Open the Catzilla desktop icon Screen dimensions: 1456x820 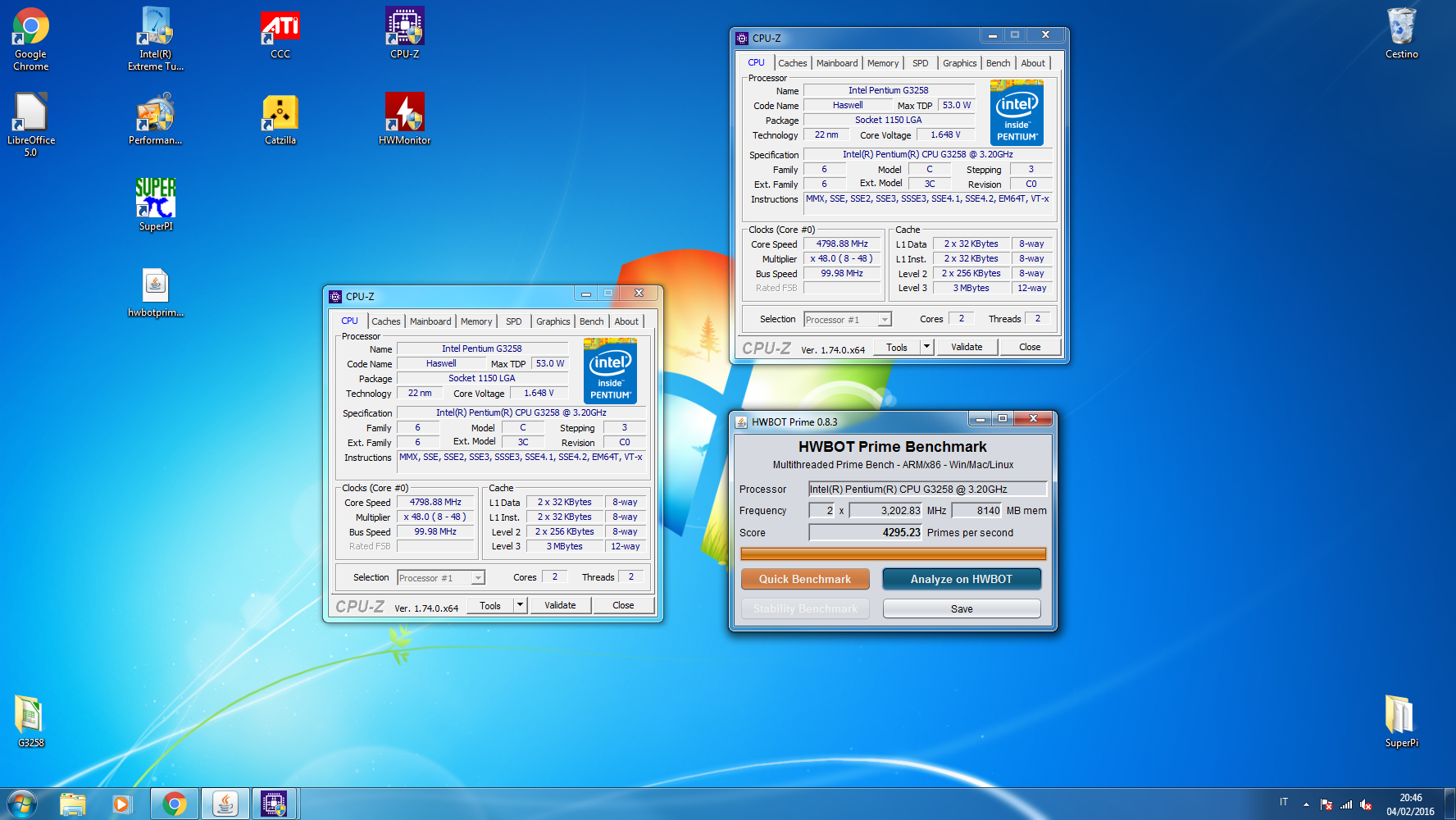pyautogui.click(x=280, y=119)
